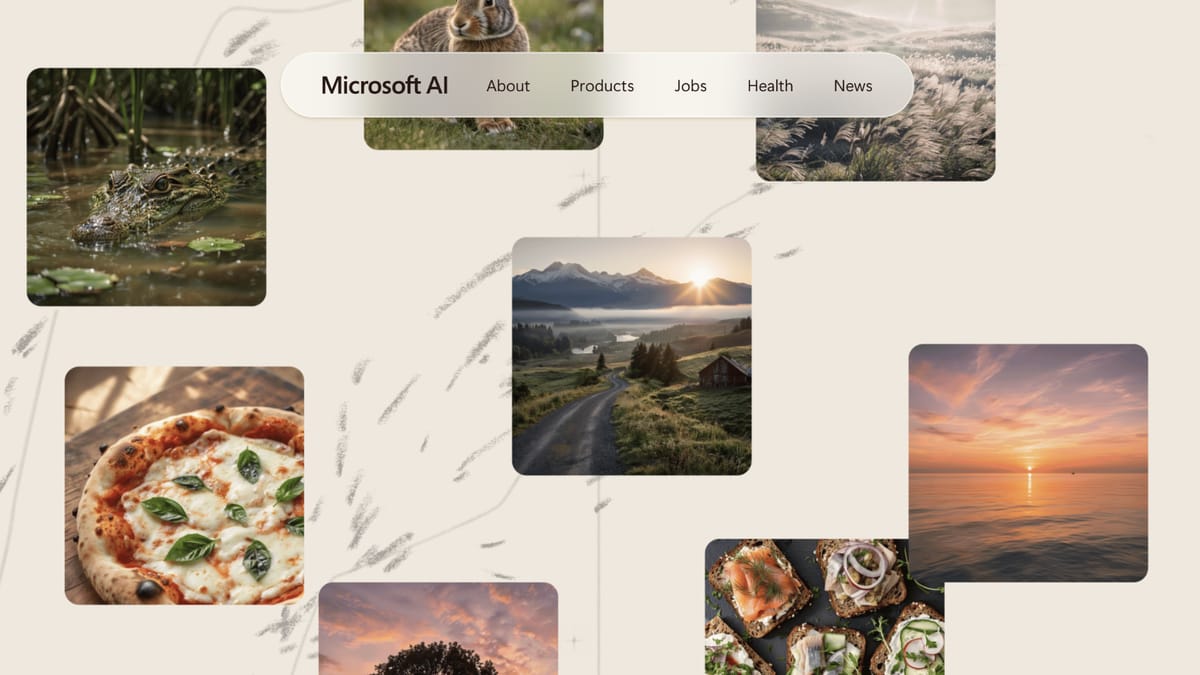Select the crocodile image

(x=146, y=185)
